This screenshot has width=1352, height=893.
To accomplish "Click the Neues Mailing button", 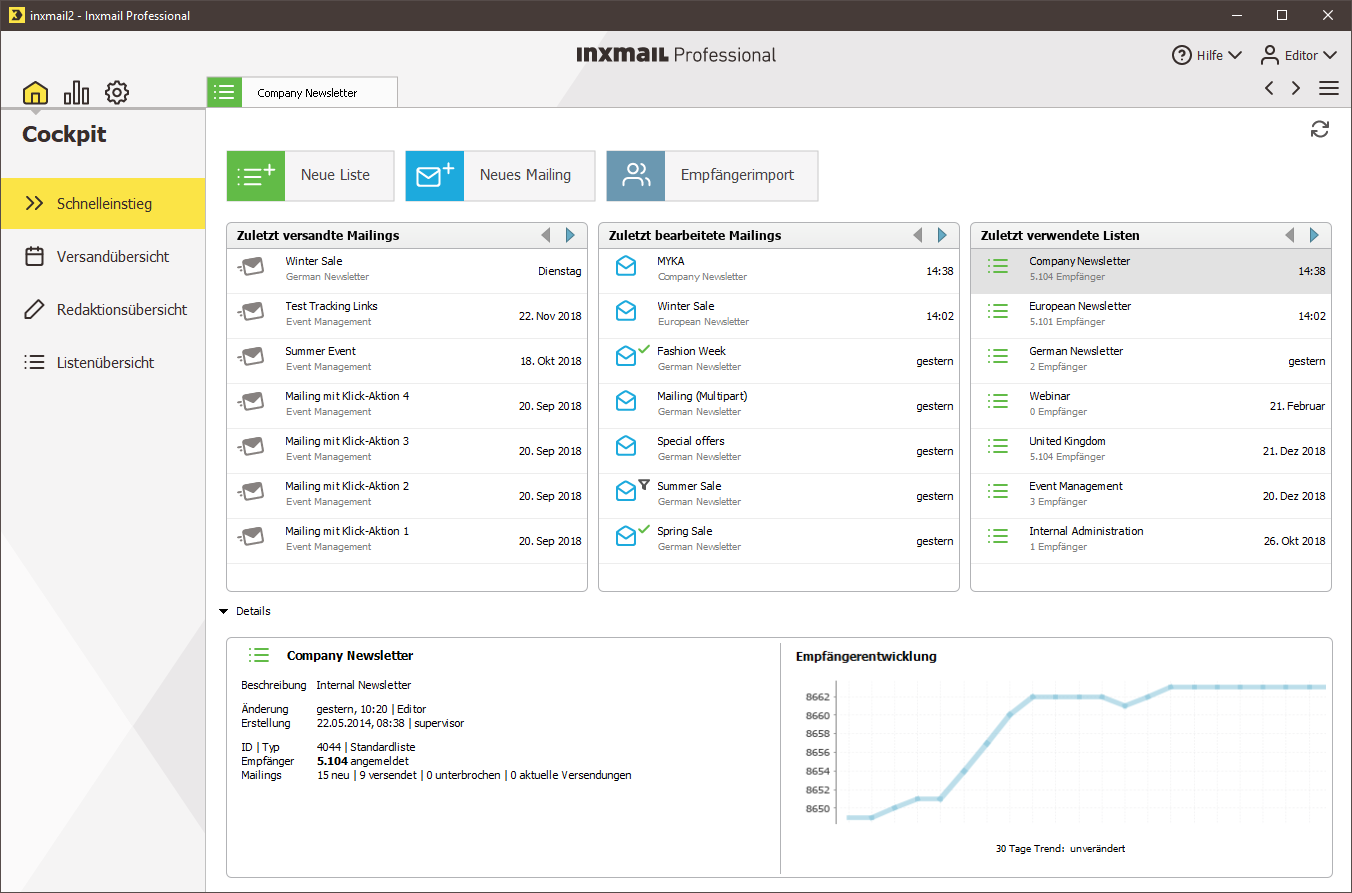I will click(x=500, y=175).
